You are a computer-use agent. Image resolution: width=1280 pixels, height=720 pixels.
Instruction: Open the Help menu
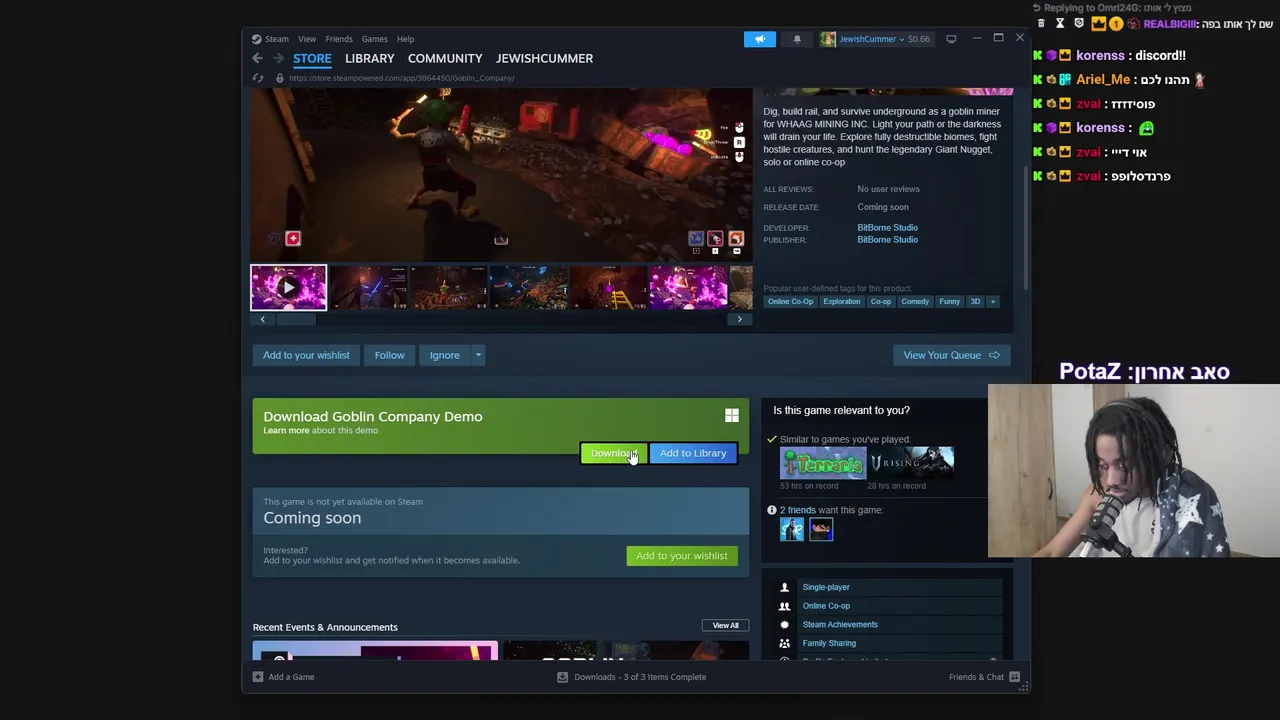point(405,39)
